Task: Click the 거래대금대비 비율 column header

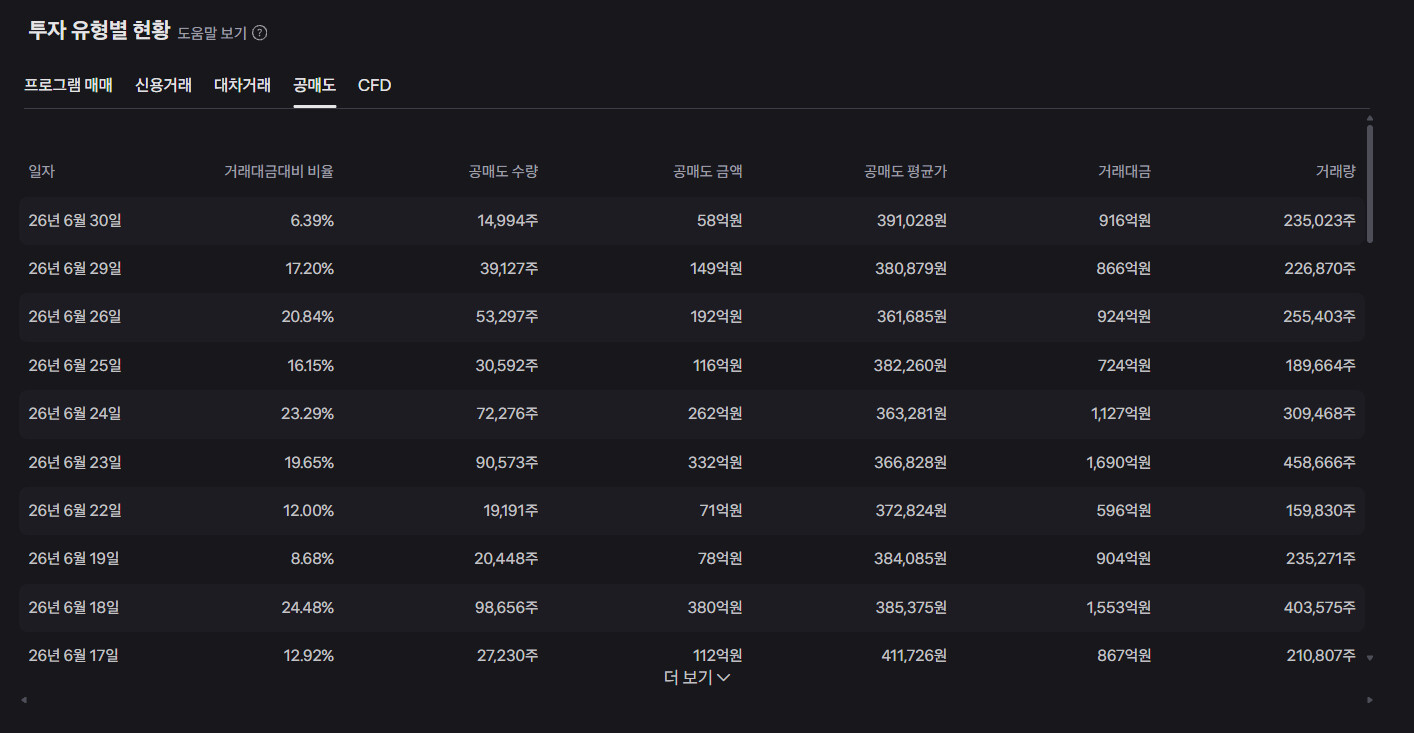Action: click(x=279, y=171)
